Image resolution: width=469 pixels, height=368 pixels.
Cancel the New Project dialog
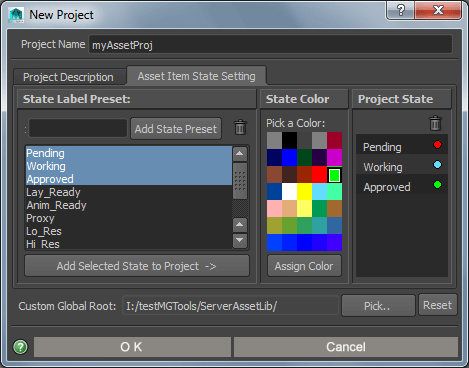click(x=346, y=347)
